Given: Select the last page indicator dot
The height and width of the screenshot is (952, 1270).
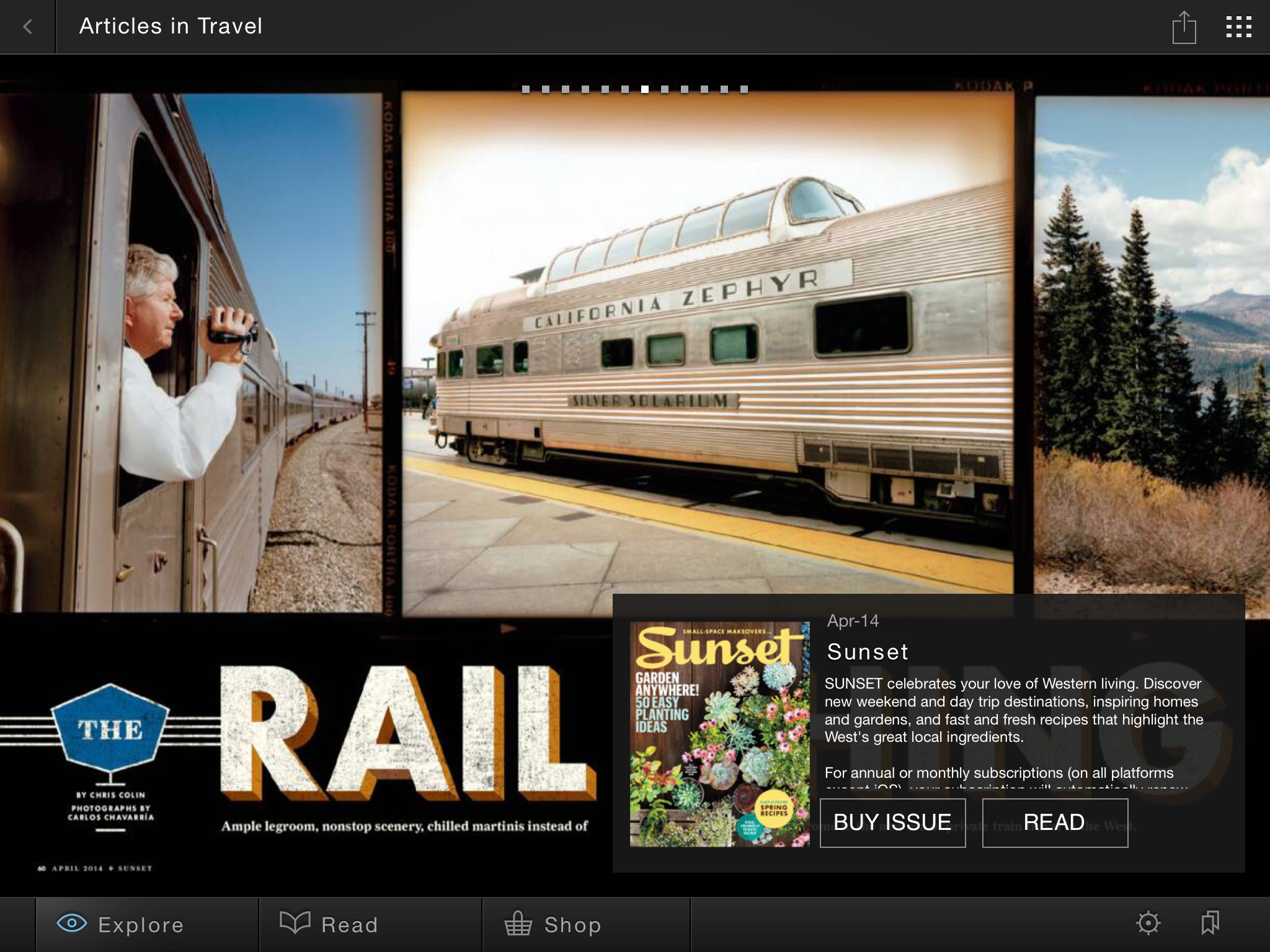Looking at the screenshot, I should (x=744, y=89).
